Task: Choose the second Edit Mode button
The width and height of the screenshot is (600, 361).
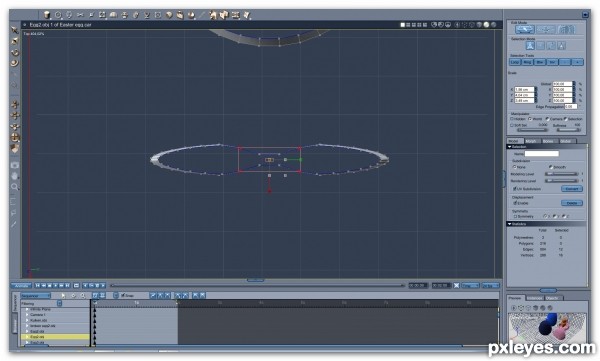Action: tap(546, 29)
